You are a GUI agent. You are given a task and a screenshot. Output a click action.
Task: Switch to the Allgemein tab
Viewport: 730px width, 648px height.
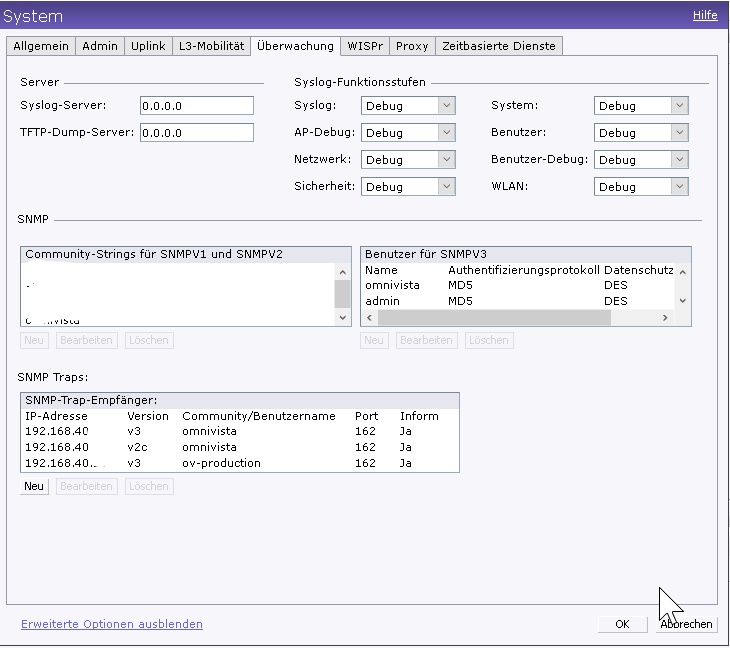coord(41,46)
